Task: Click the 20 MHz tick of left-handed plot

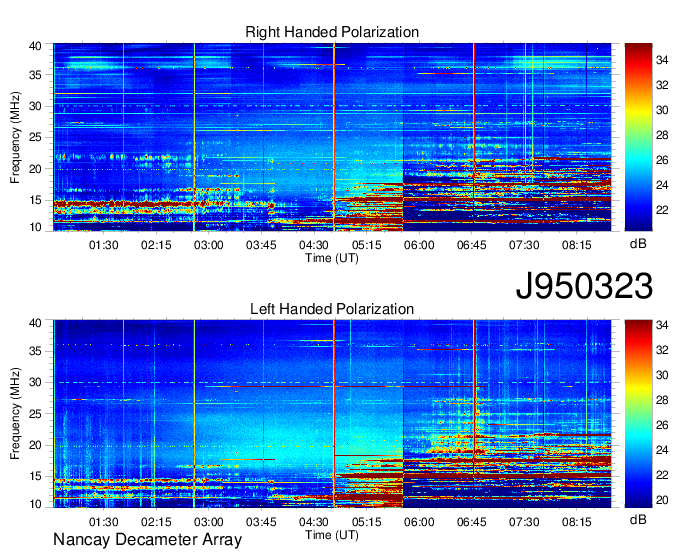Action: coord(36,445)
